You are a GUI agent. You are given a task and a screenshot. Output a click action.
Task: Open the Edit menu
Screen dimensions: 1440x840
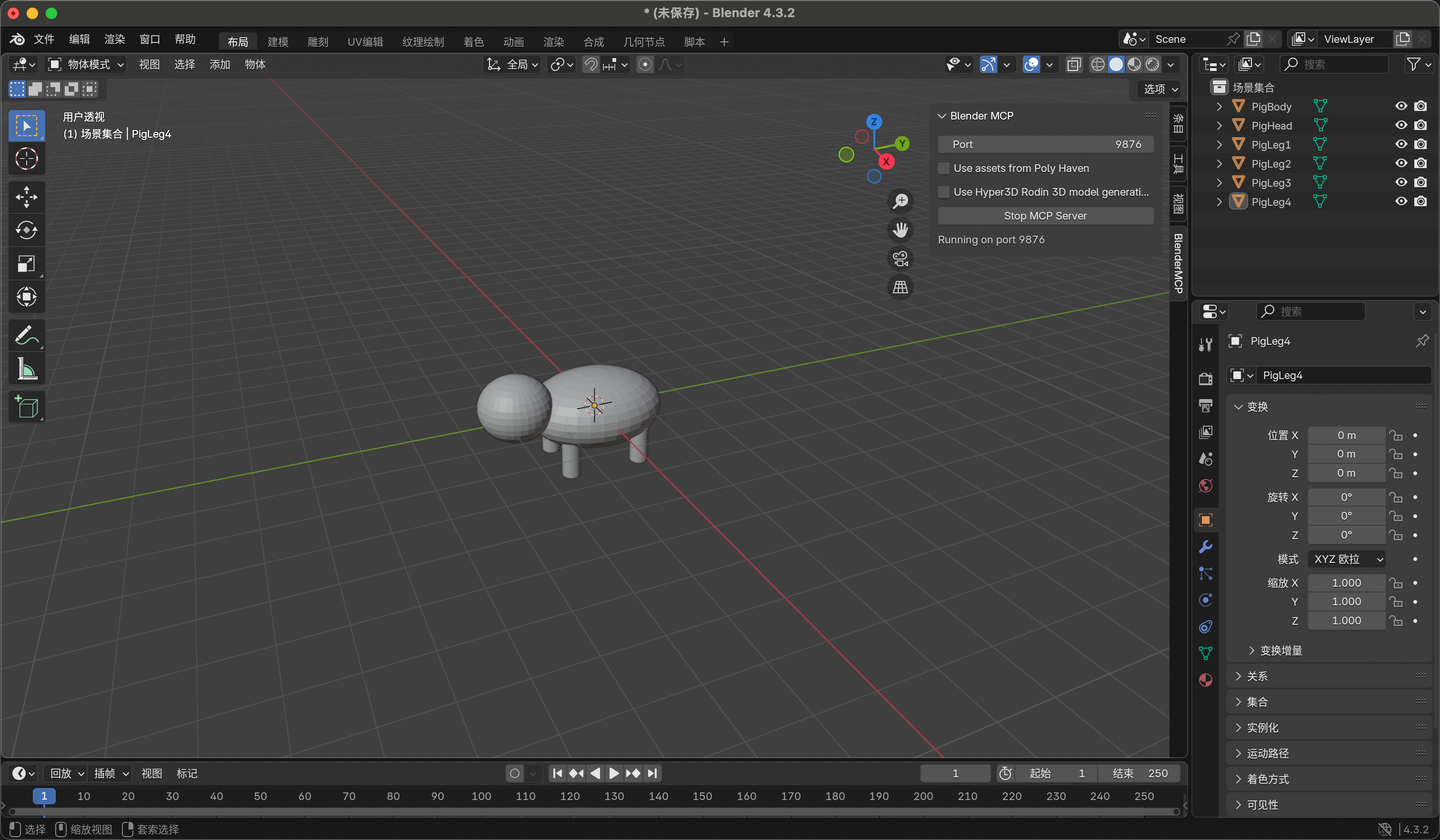click(79, 40)
